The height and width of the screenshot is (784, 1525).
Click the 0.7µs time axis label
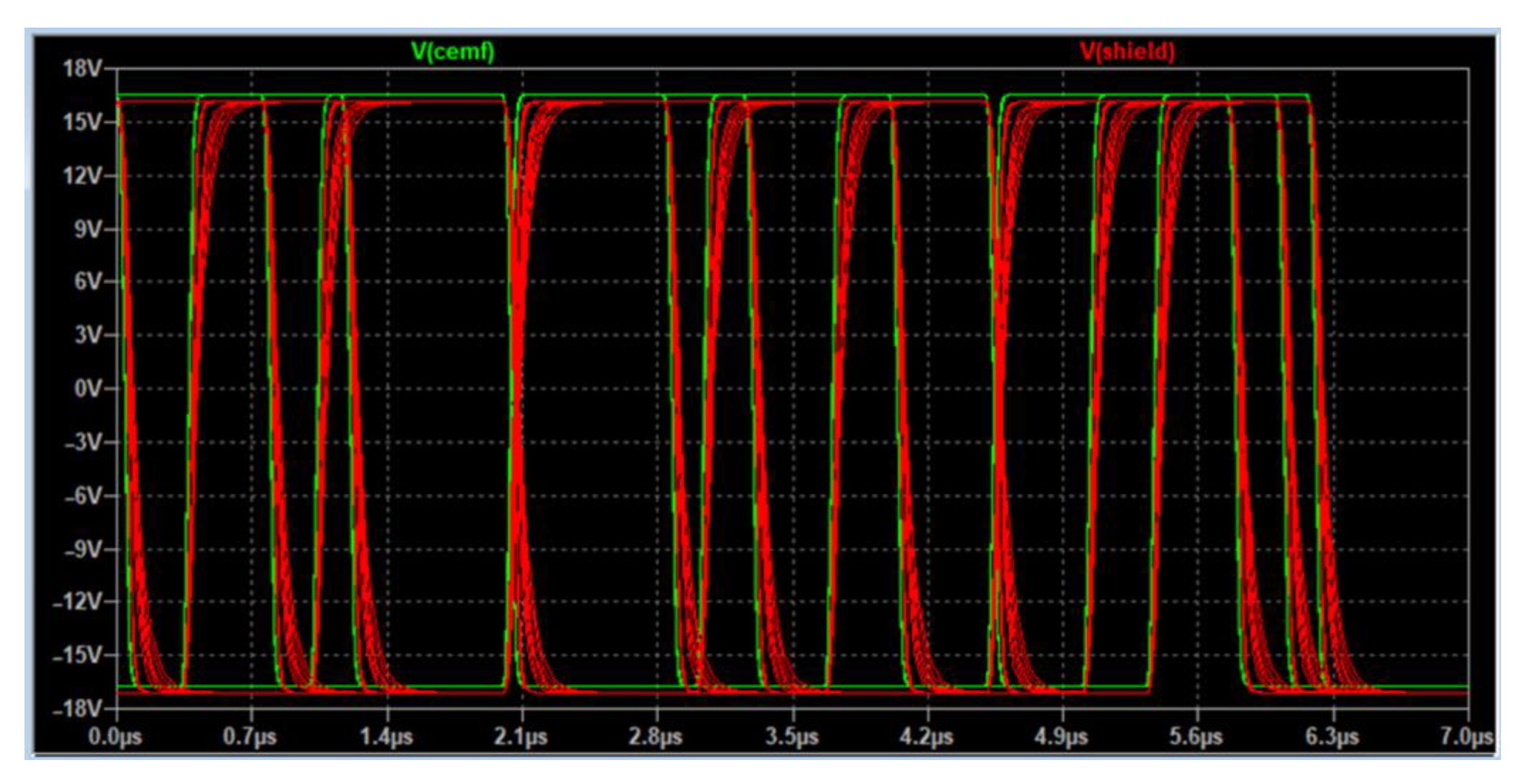250,738
